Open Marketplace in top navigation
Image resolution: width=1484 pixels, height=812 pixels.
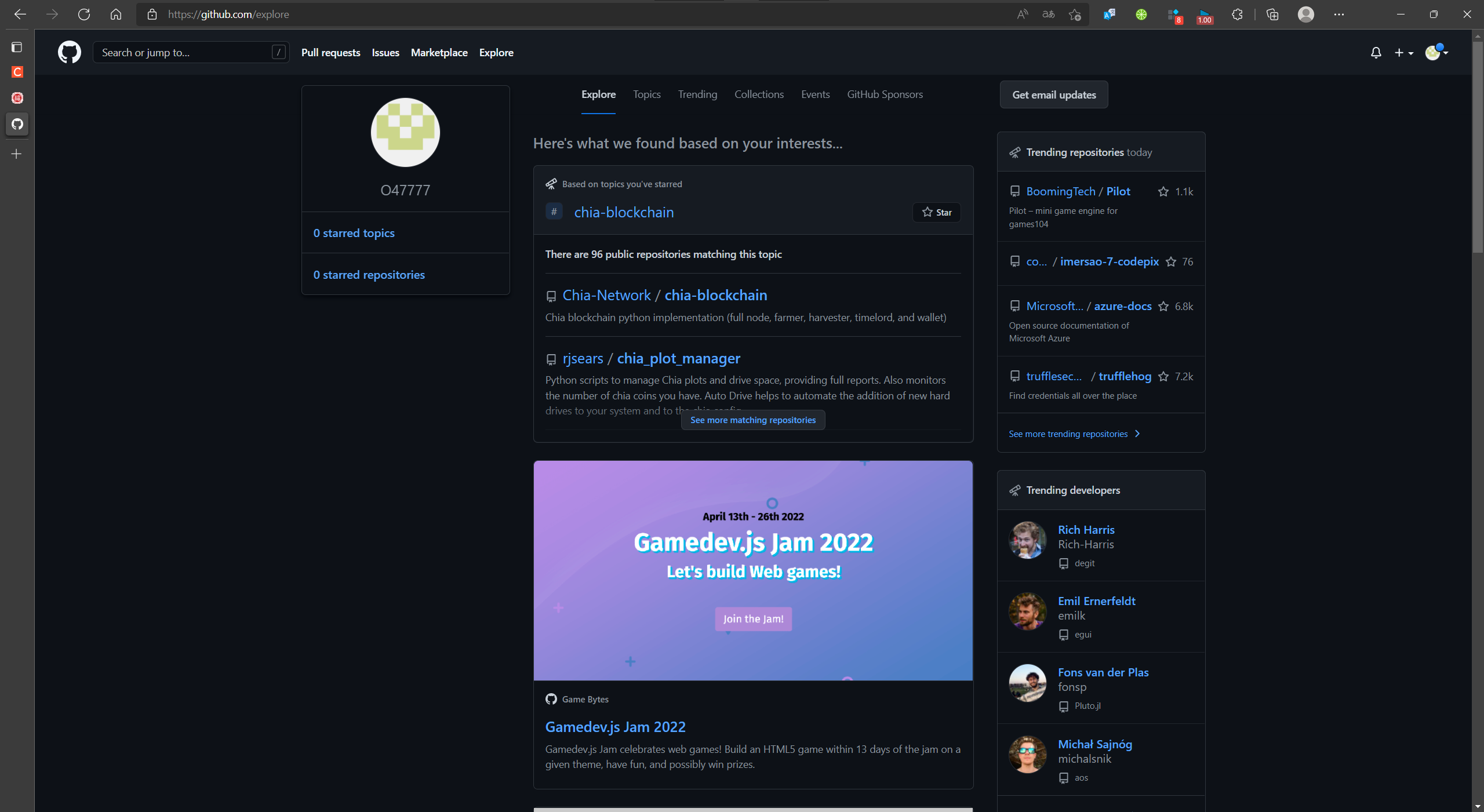coord(439,53)
